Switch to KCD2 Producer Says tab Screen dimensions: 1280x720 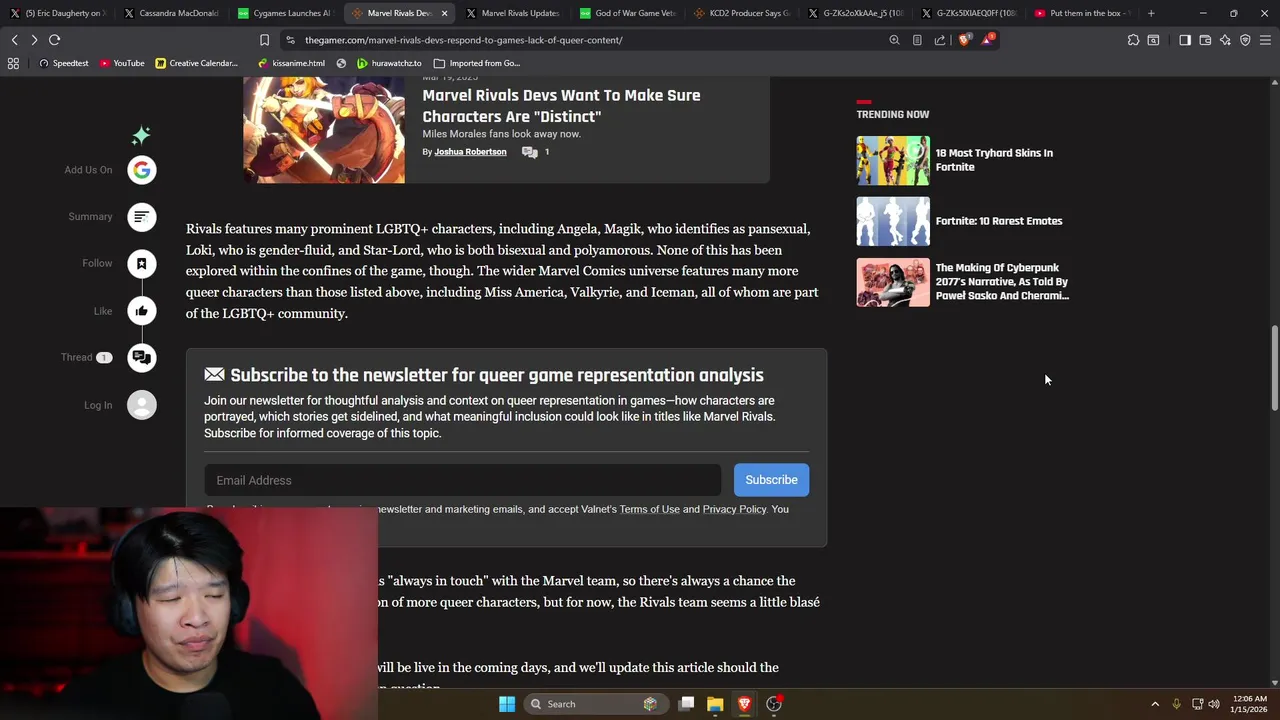[742, 13]
